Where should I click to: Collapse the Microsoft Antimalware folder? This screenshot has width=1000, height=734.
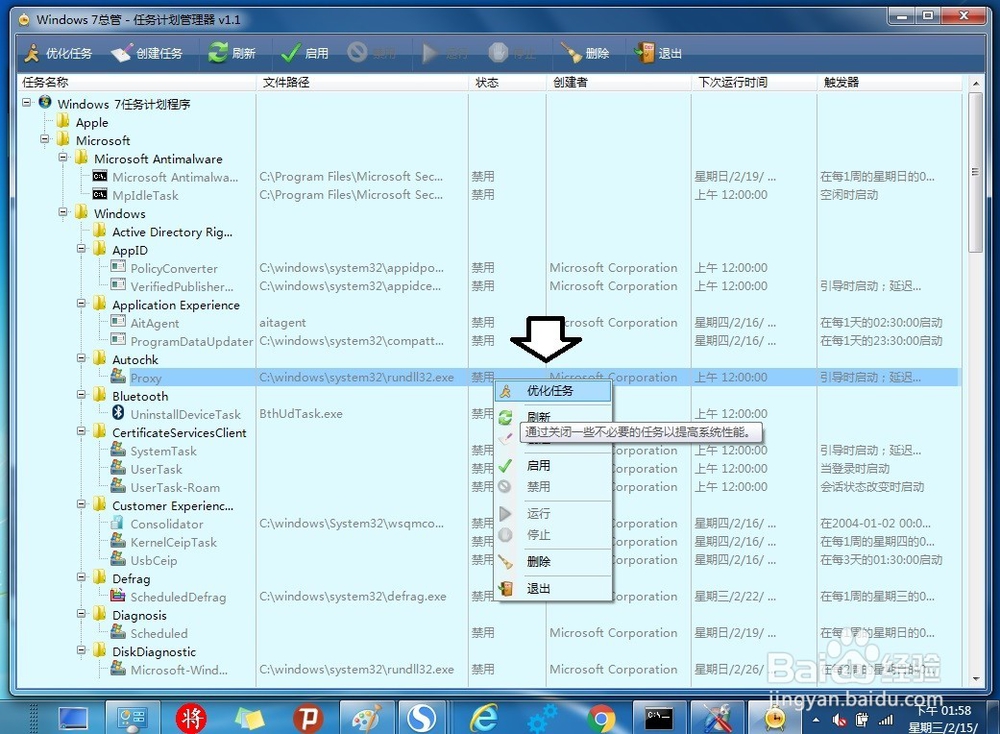(x=62, y=157)
